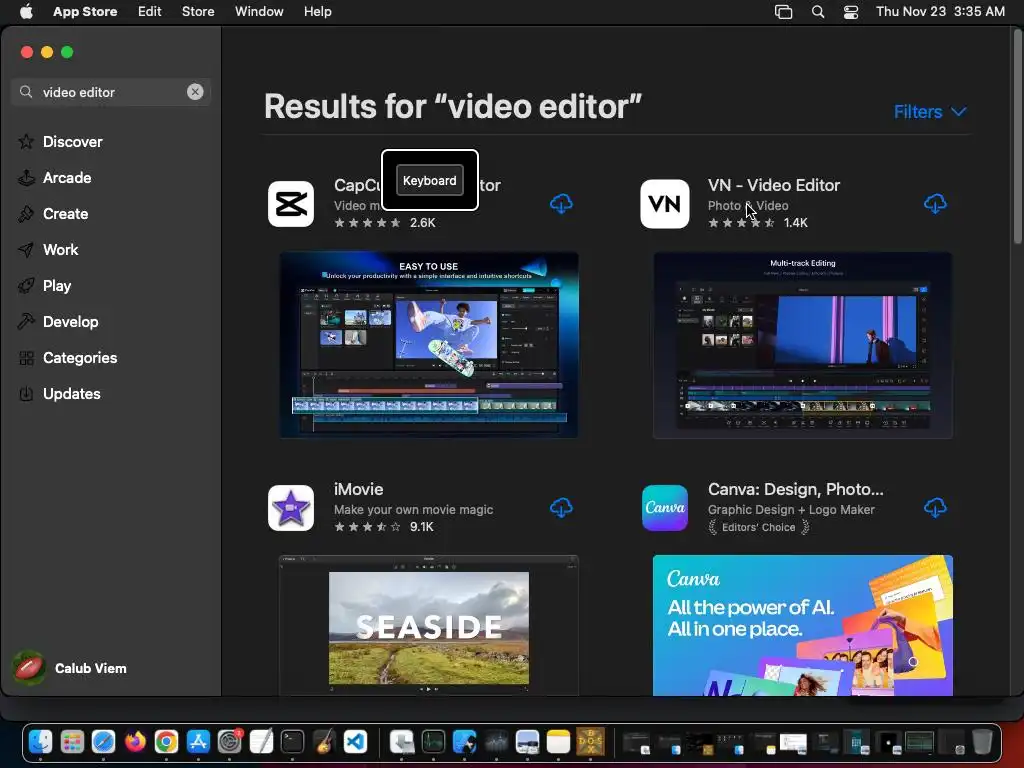Open Spotlight search in the menu bar
This screenshot has width=1024, height=768.
[818, 12]
